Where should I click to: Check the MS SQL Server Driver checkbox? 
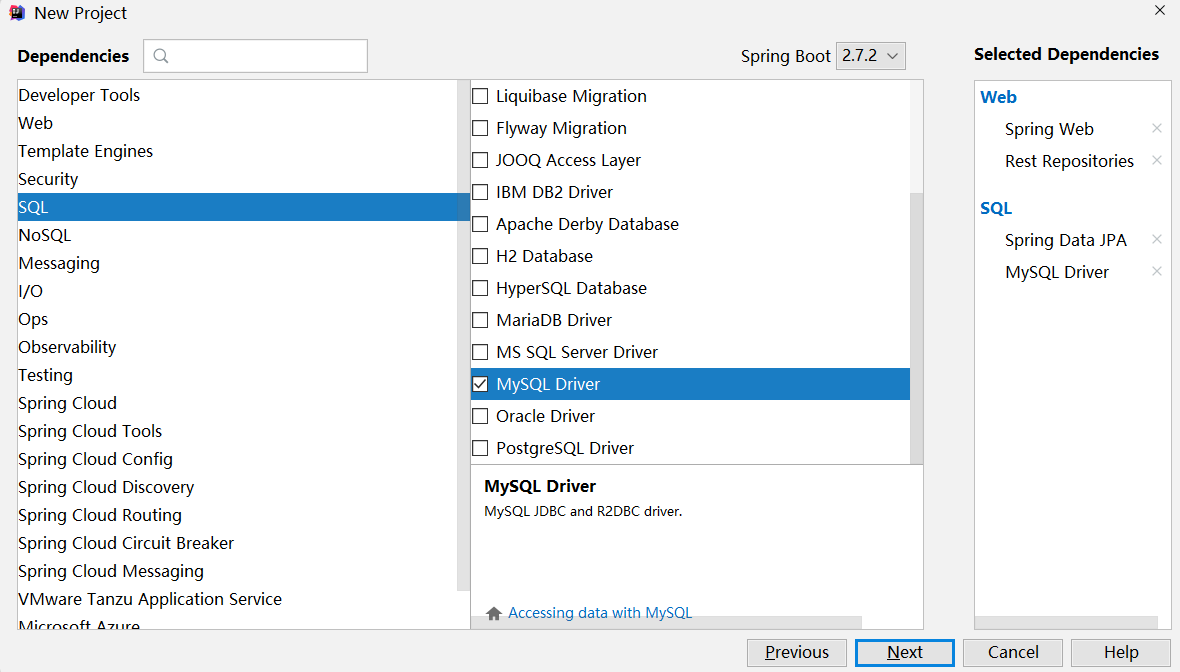pyautogui.click(x=480, y=352)
